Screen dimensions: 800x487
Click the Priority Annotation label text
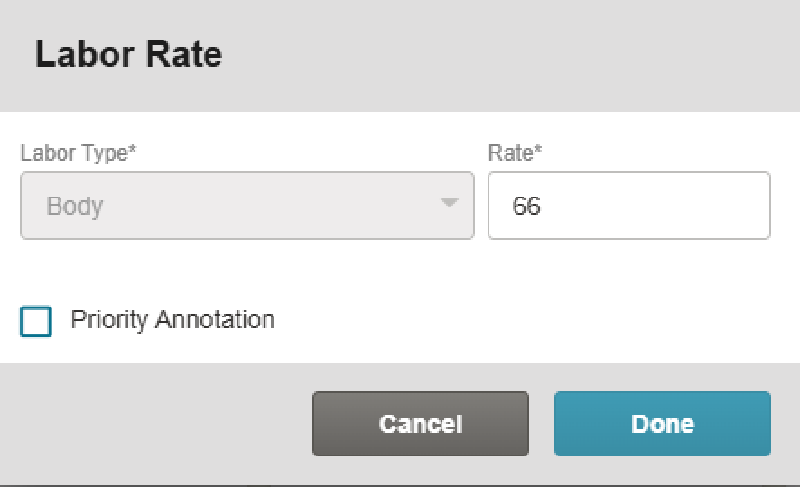pos(172,320)
